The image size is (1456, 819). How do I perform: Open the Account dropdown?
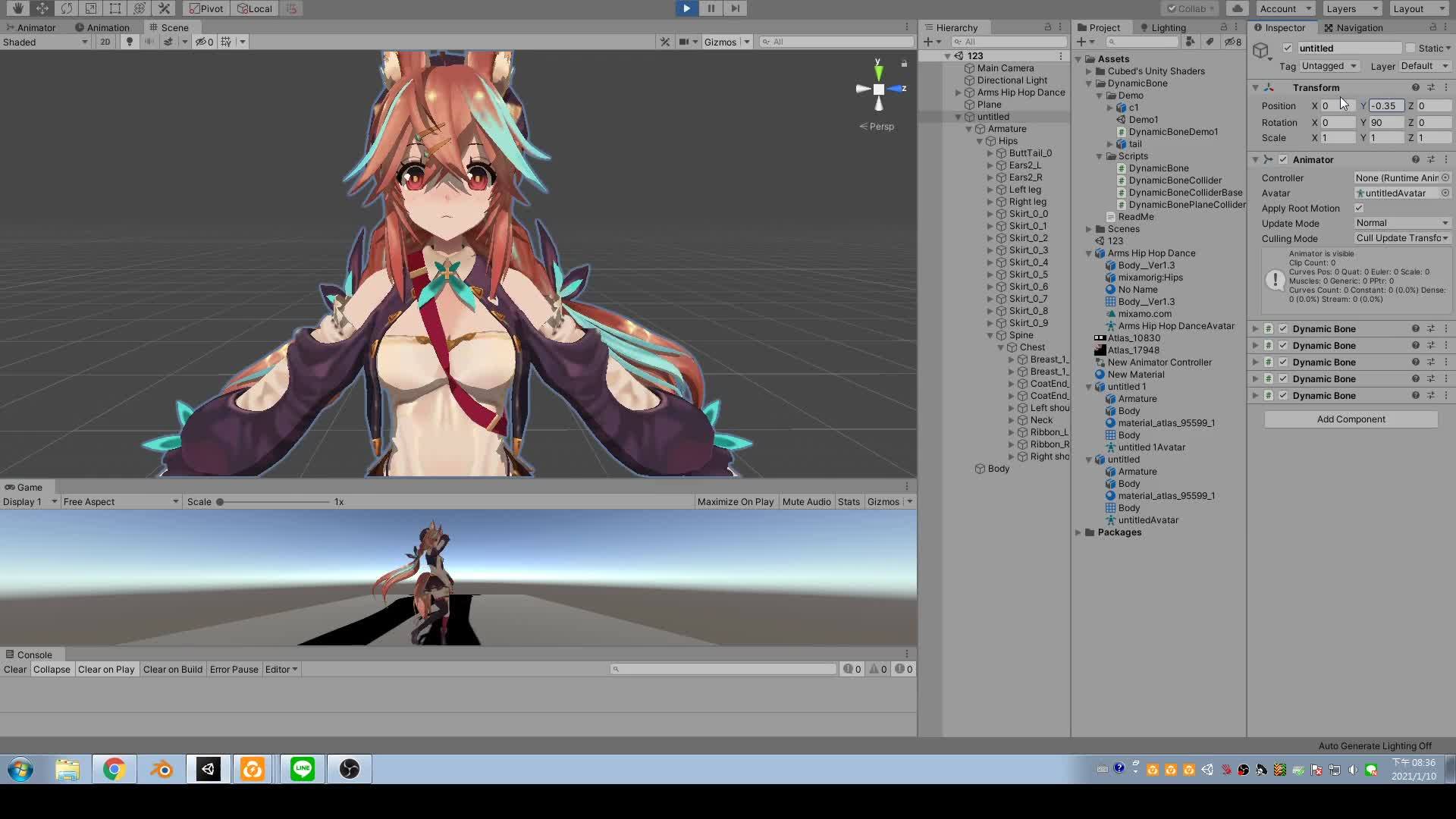[1285, 8]
